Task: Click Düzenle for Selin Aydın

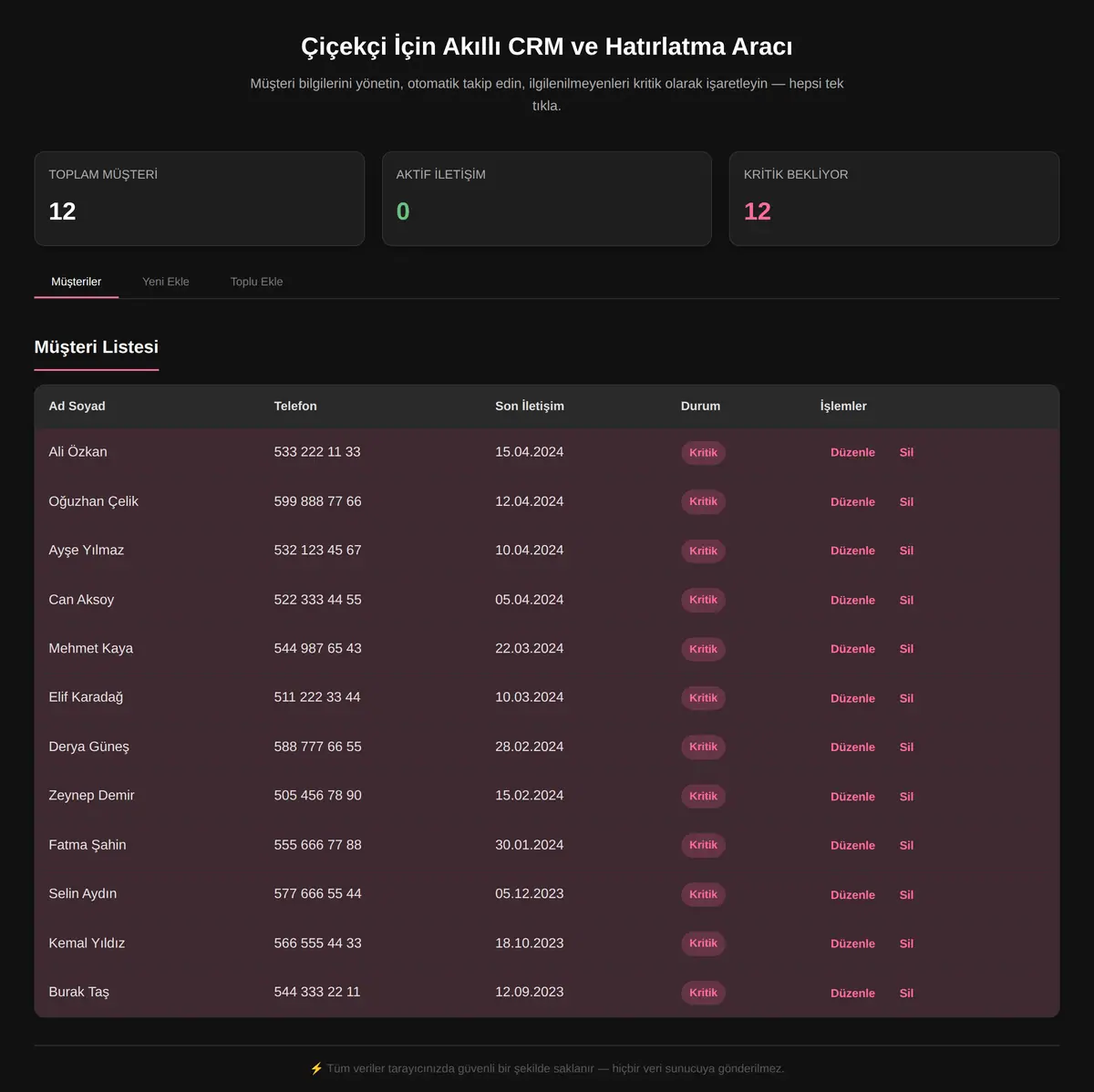Action: [852, 895]
